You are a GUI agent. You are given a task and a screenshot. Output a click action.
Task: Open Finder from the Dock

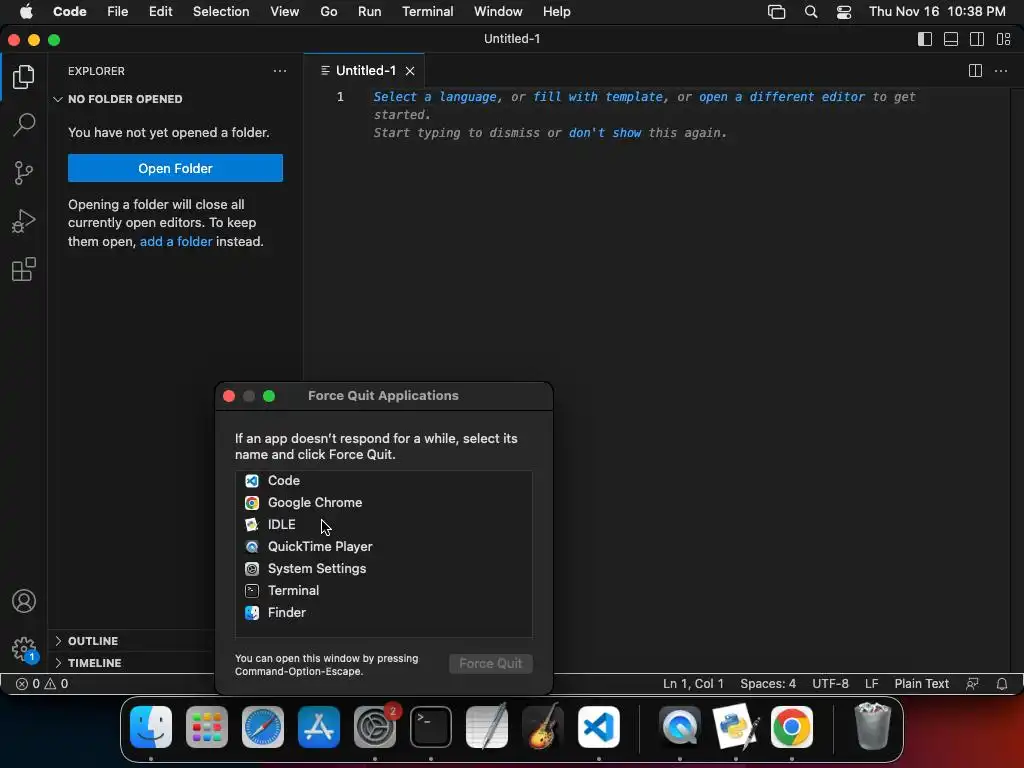tap(151, 727)
